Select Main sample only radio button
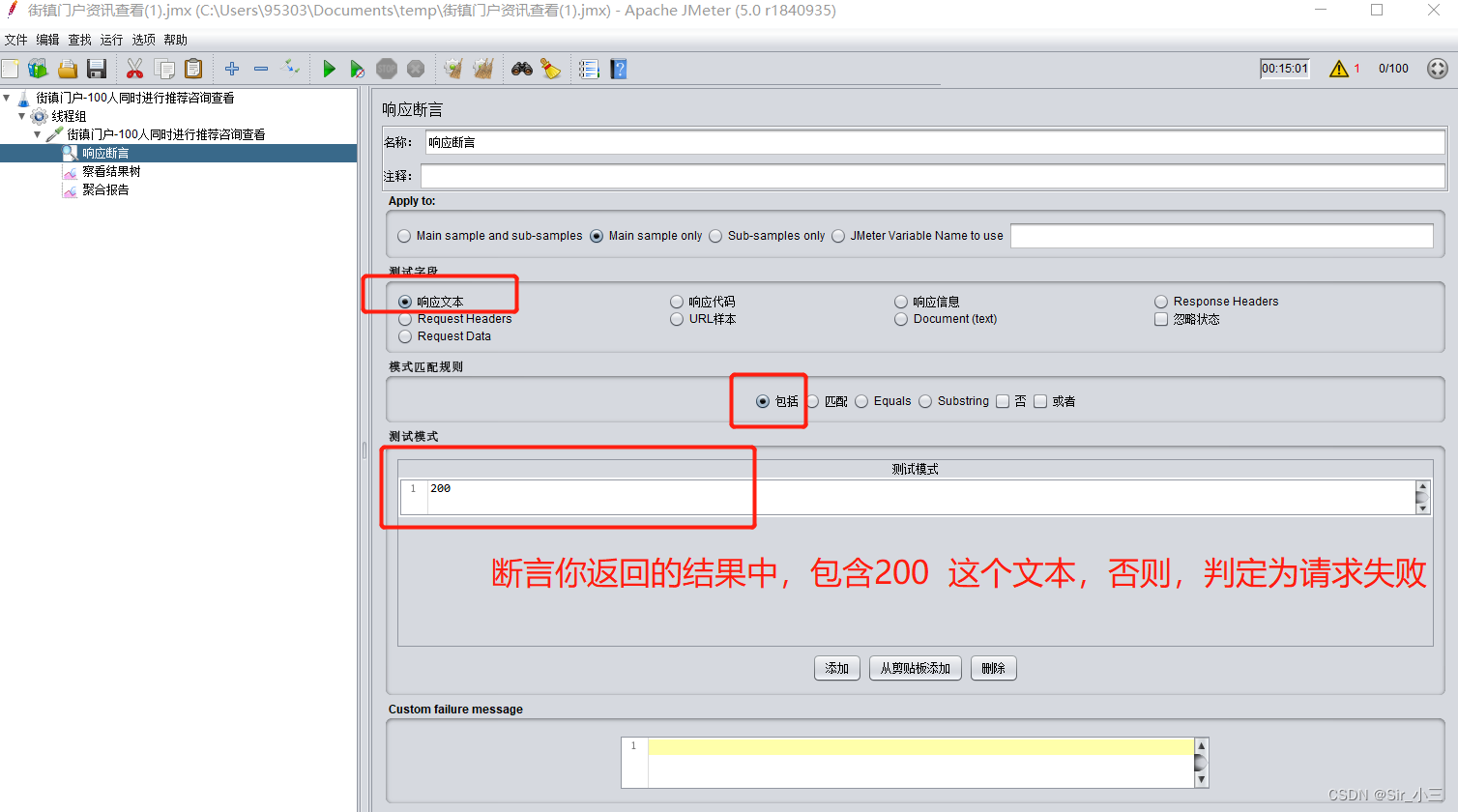The image size is (1458, 812). 597,236
